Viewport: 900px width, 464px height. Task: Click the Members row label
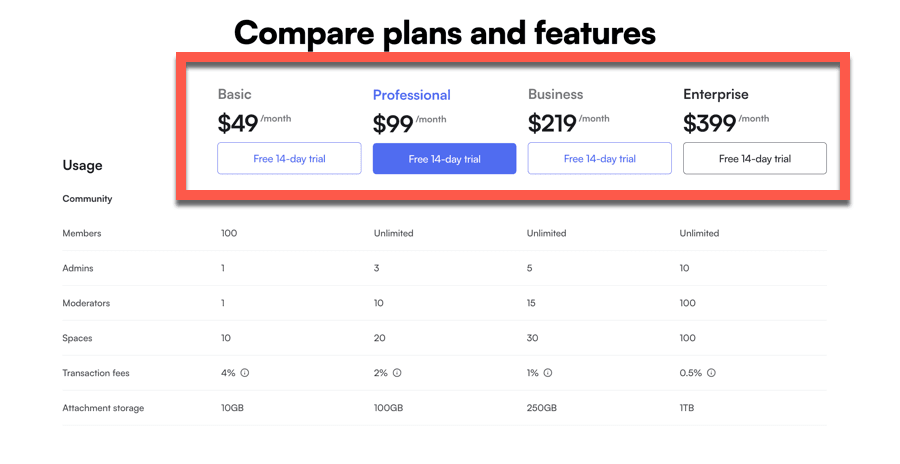[x=82, y=233]
